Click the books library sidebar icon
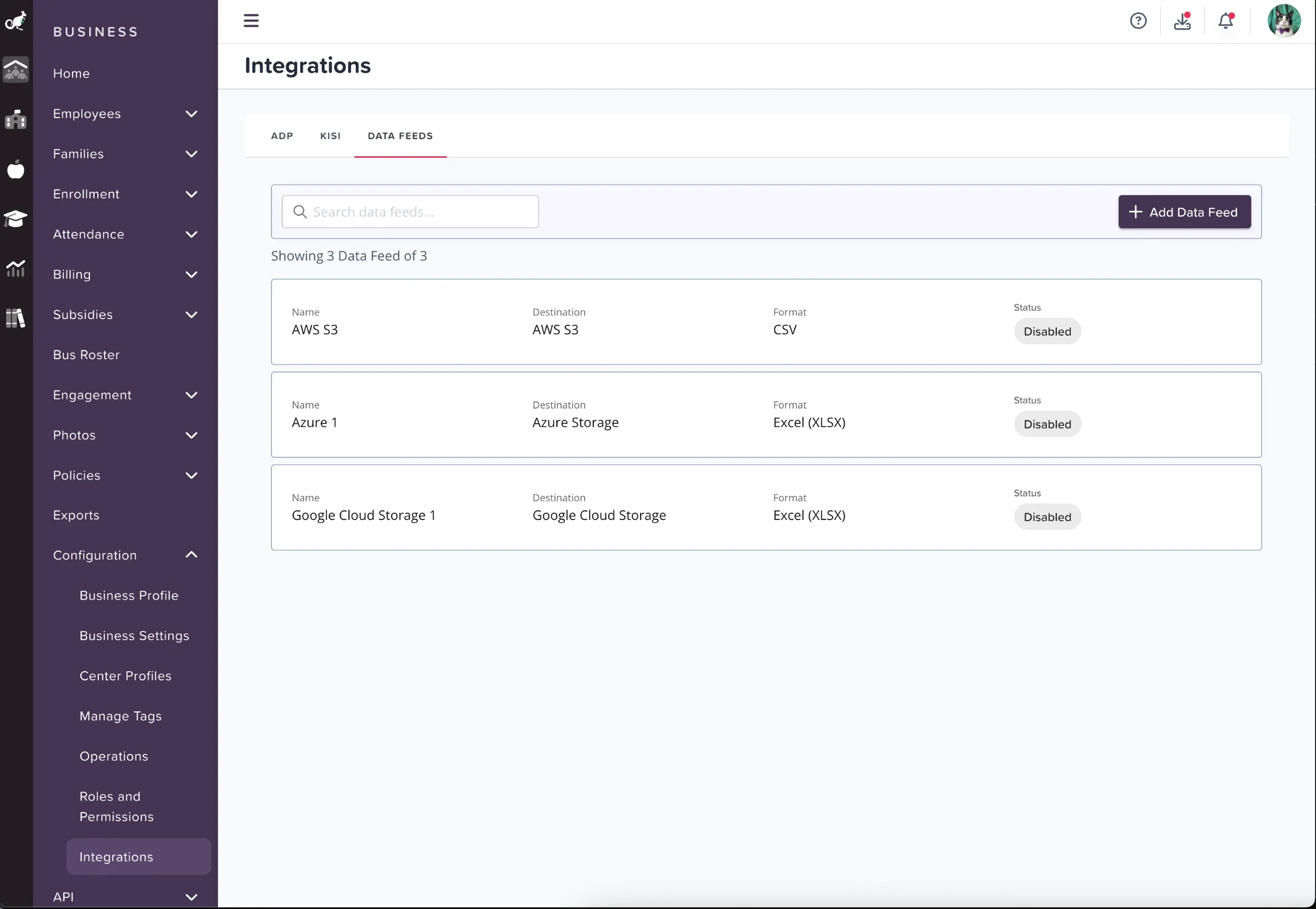 coord(15,318)
